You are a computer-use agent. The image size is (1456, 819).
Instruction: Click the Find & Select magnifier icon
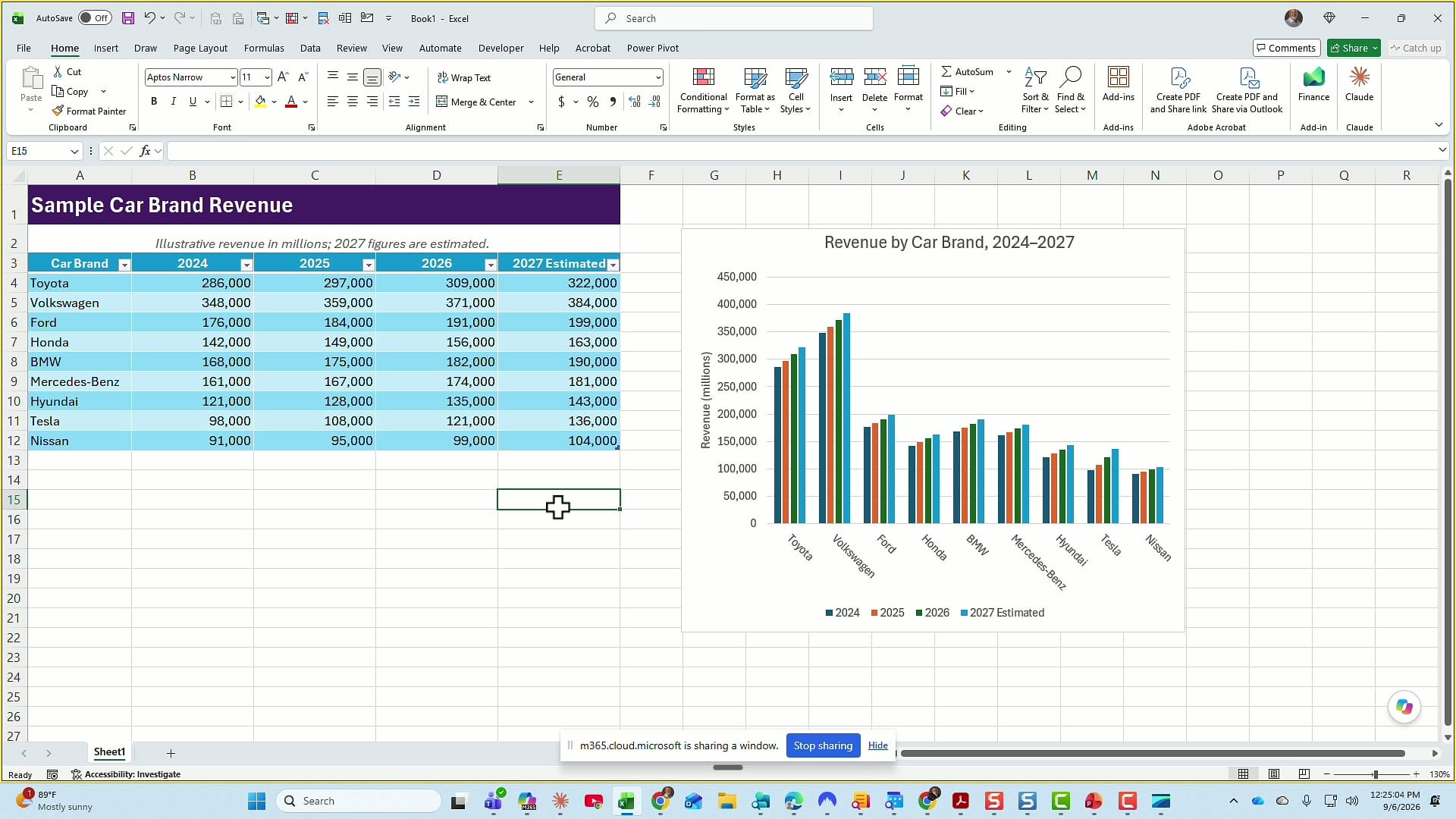1070,77
